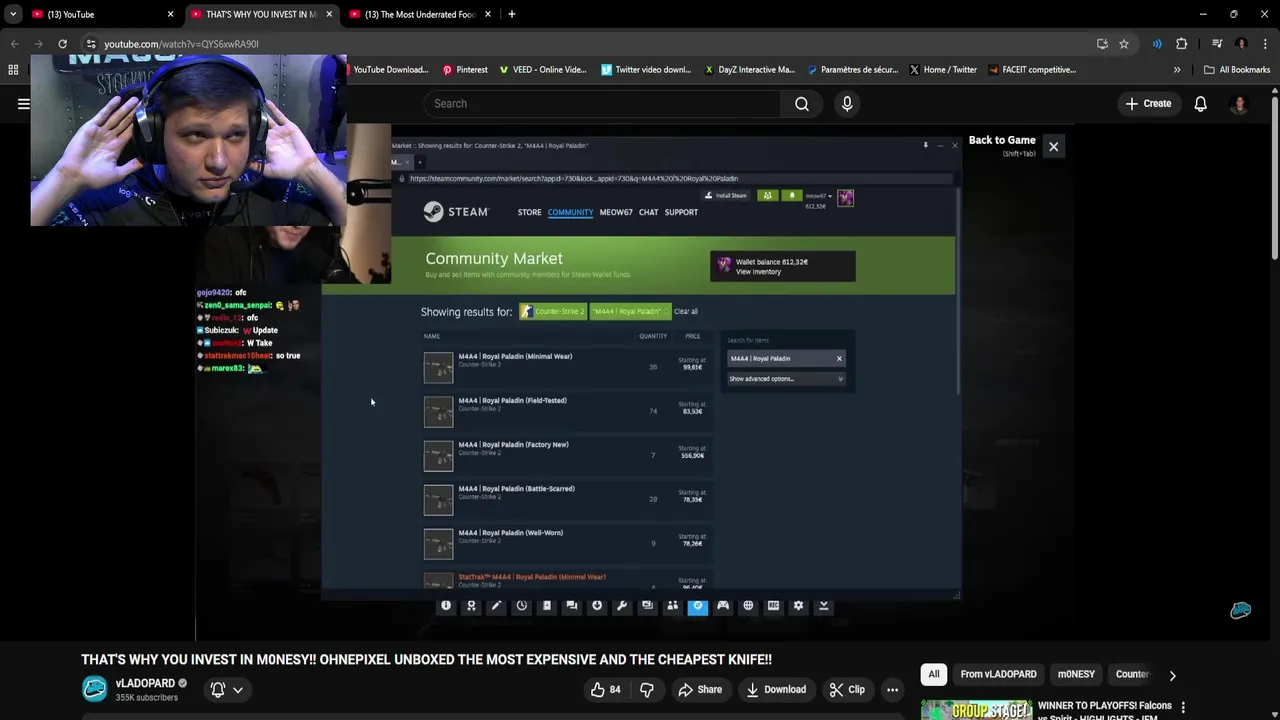
Task: Open the YouTube hamburger guide menu
Action: 23,104
